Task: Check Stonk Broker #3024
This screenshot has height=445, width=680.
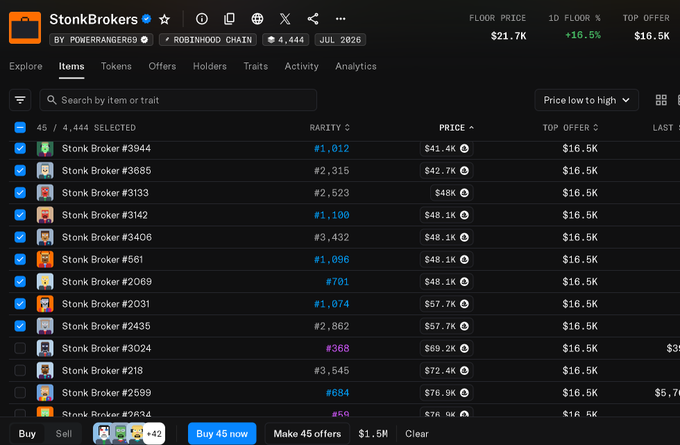Action: point(20,348)
